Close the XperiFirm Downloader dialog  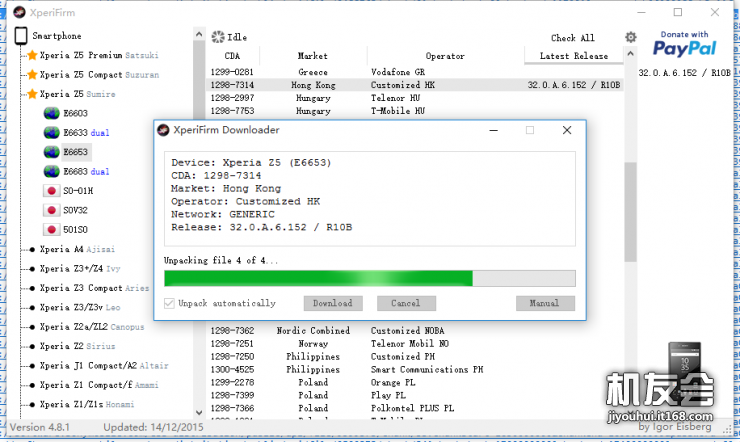[567, 130]
